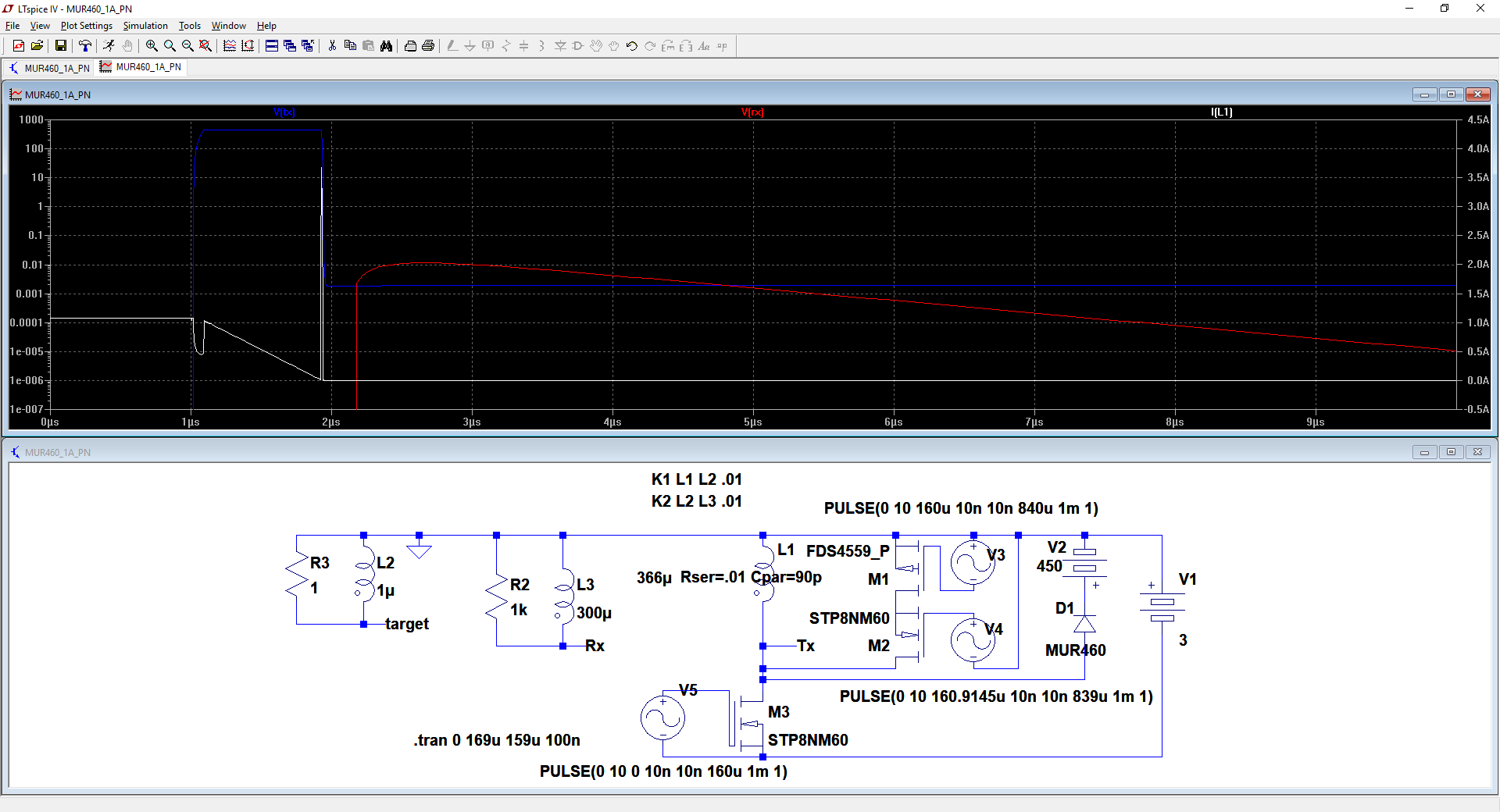Click the Cut scissors icon
Viewport: 1500px width, 812px height.
[x=332, y=46]
